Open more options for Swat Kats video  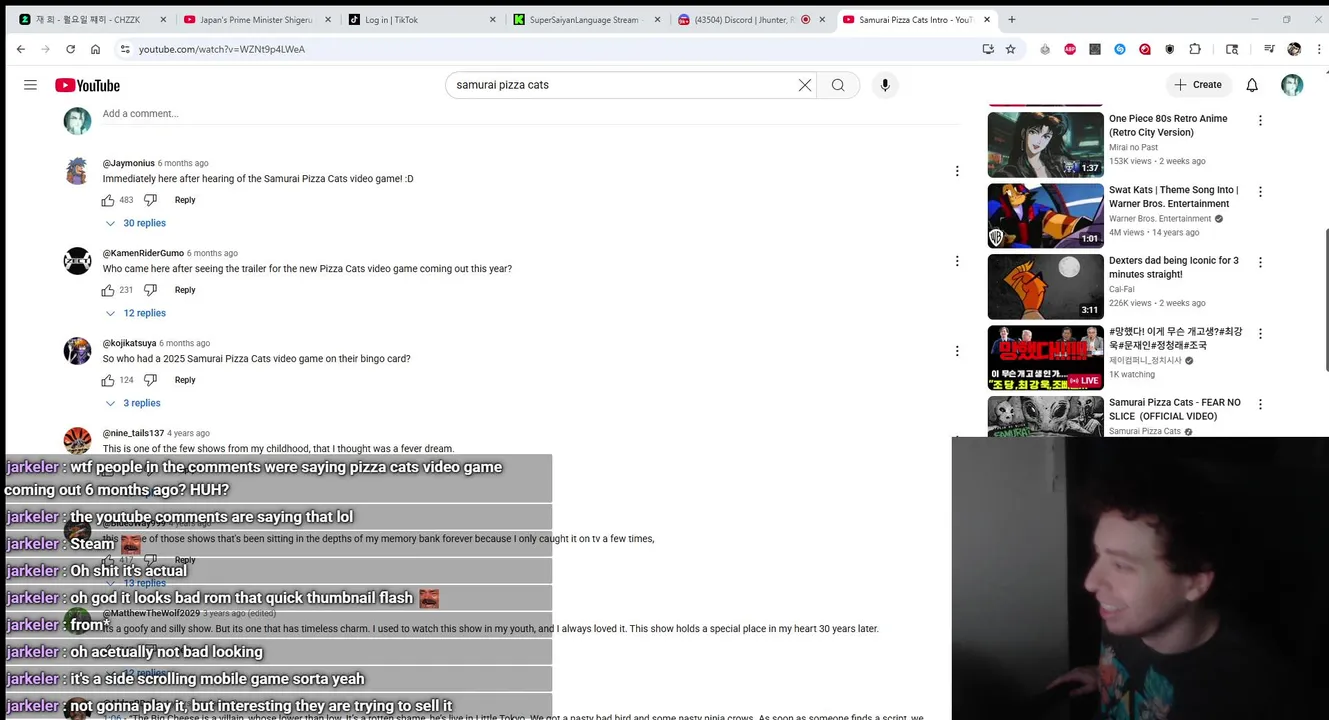(x=1260, y=191)
